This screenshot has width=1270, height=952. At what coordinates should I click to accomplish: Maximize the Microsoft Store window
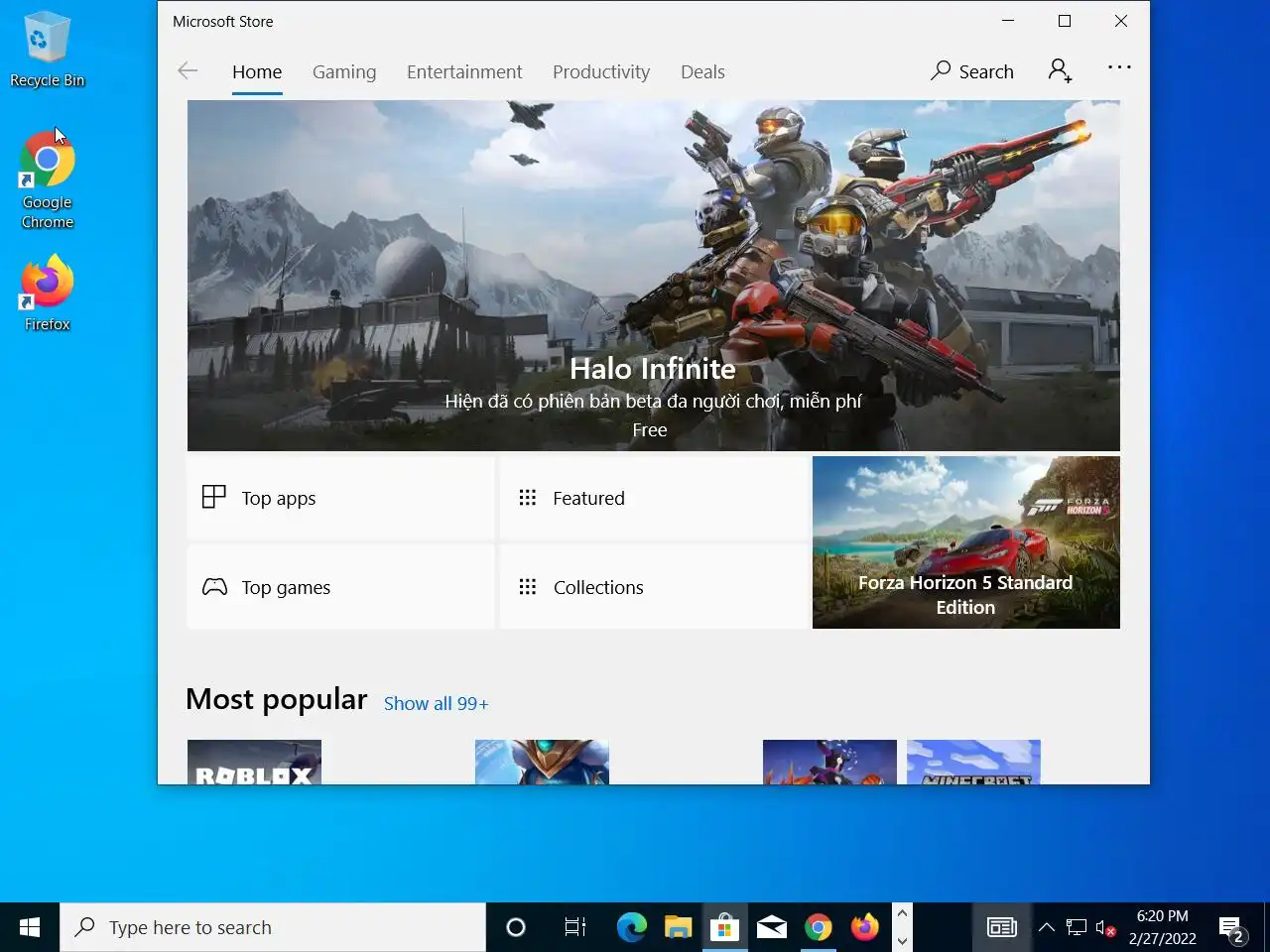pos(1065,21)
